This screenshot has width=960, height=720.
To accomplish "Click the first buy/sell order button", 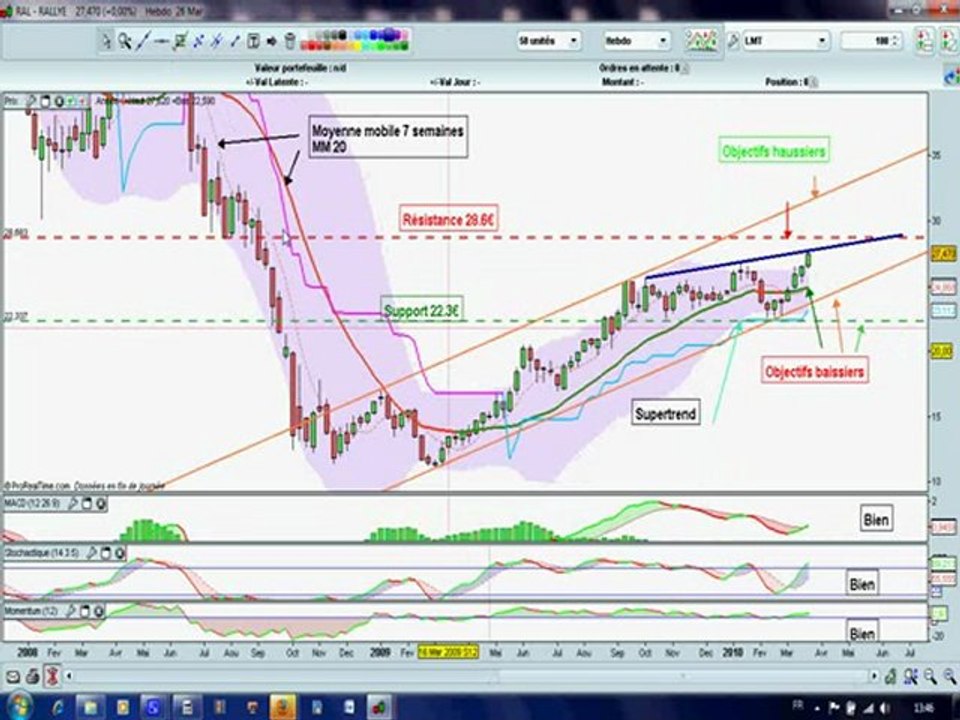I will click(x=924, y=41).
